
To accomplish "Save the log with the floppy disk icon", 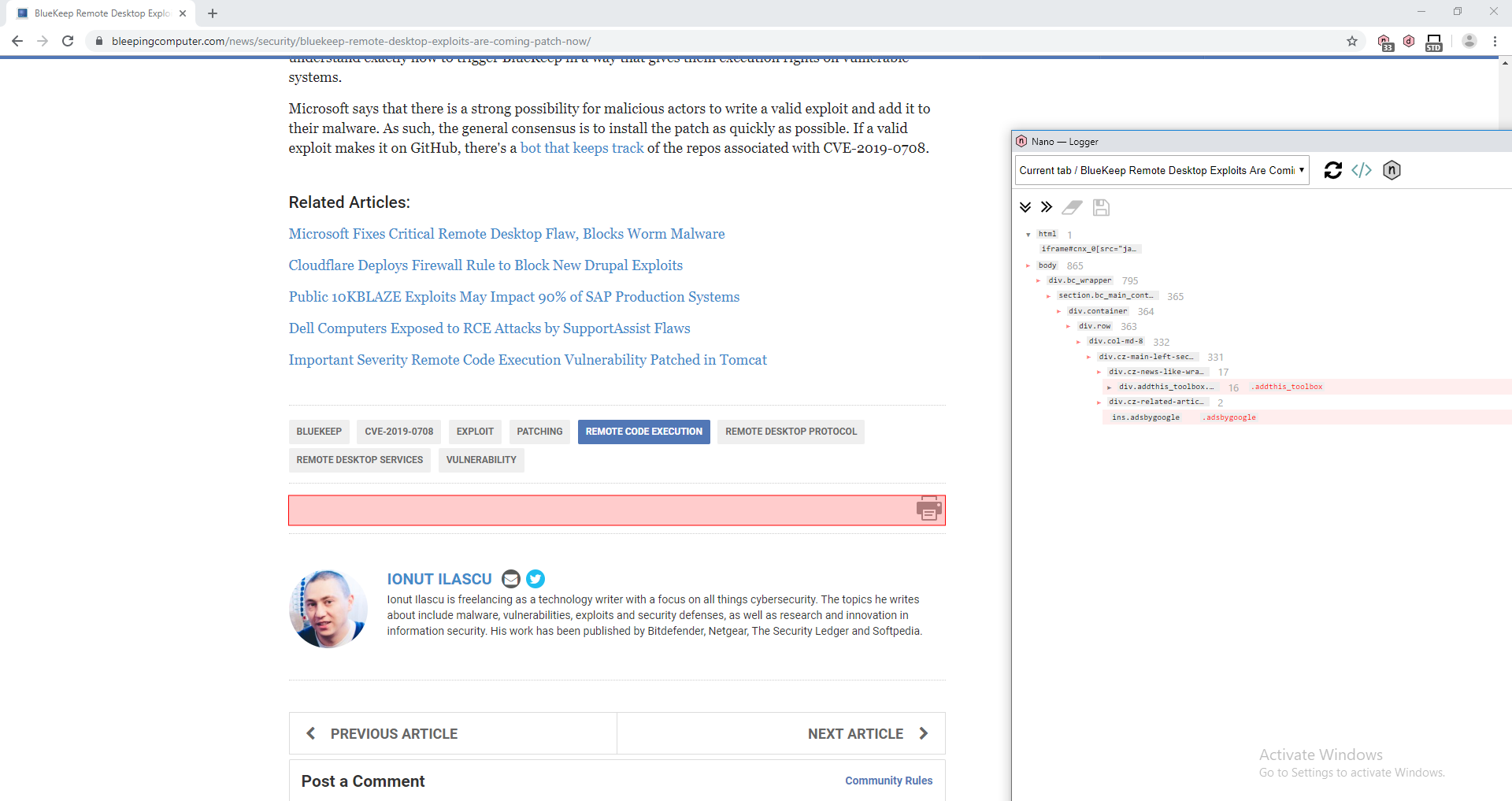I will [x=1101, y=207].
